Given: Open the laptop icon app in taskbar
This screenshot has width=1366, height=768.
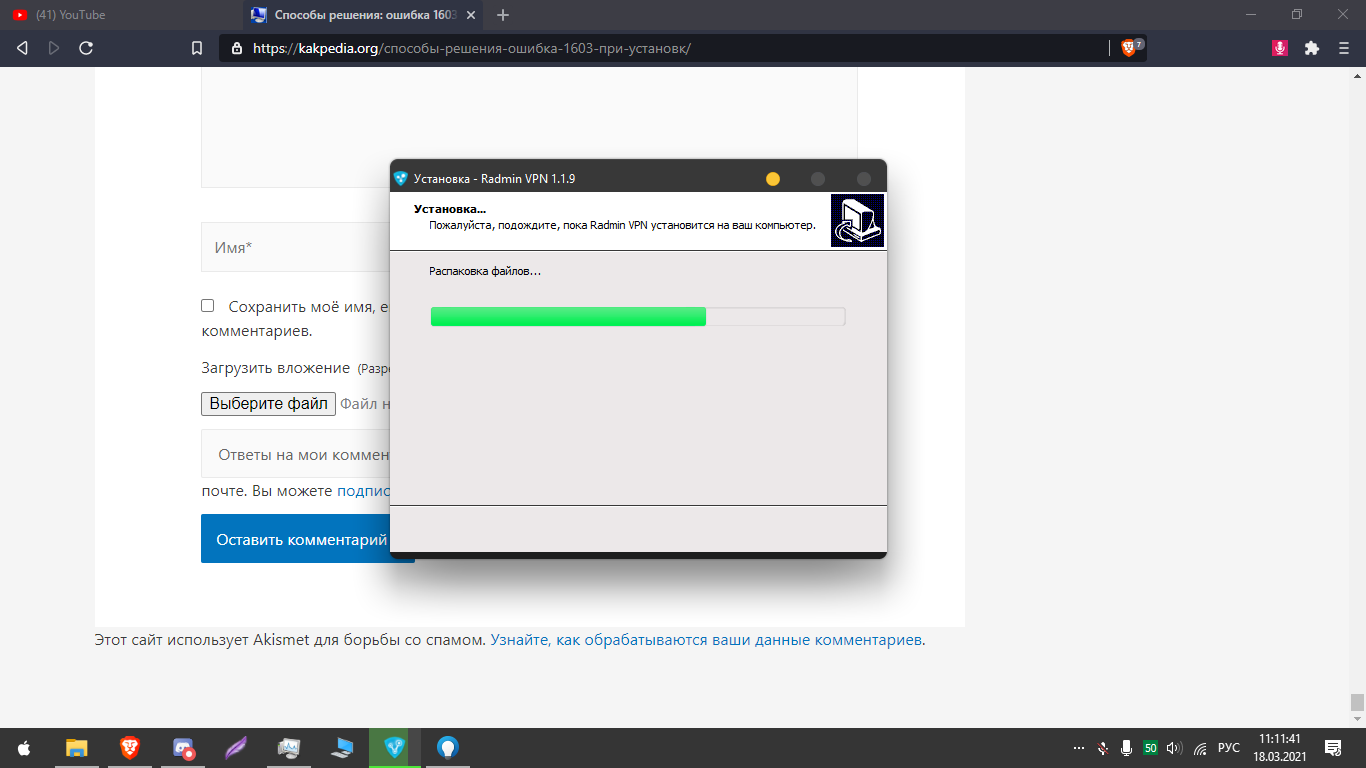Looking at the screenshot, I should click(x=342, y=747).
